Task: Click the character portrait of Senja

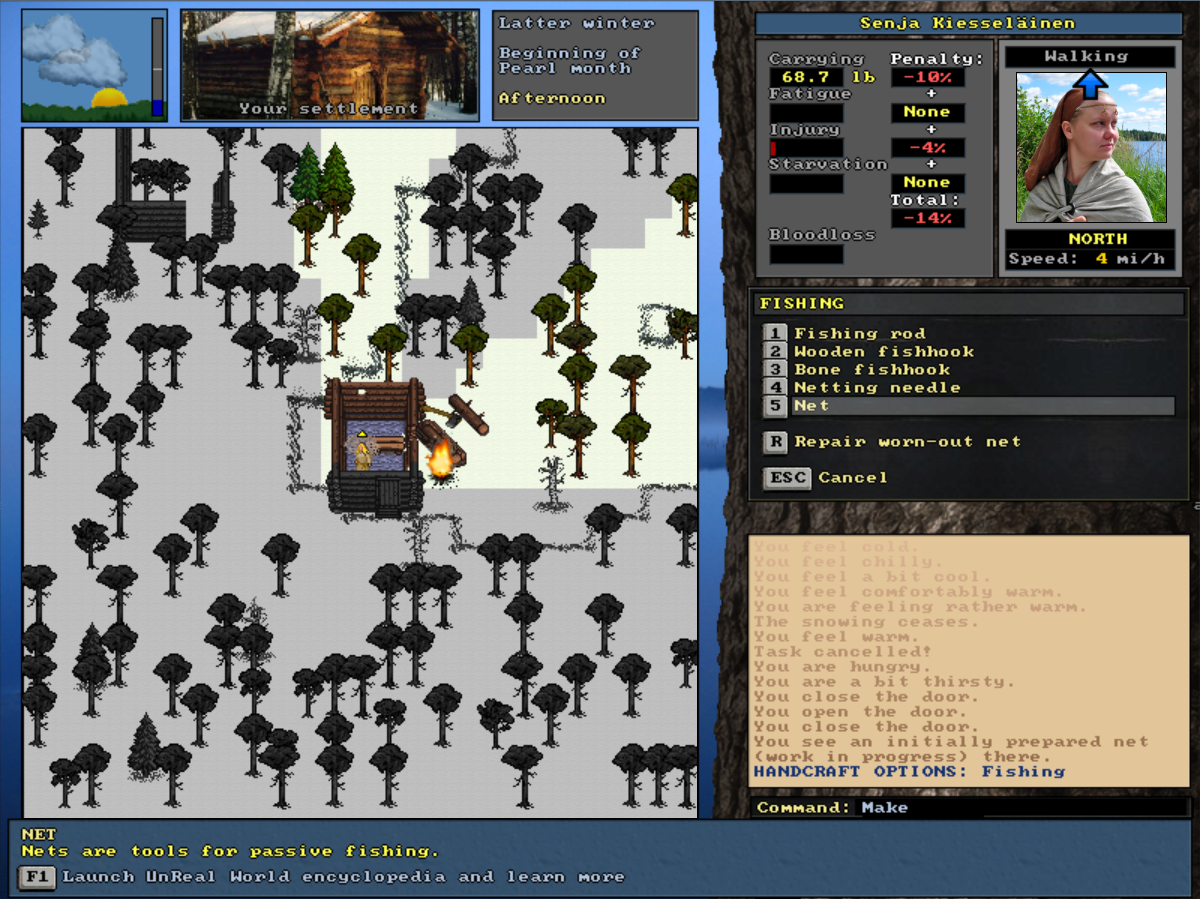Action: [x=1090, y=147]
